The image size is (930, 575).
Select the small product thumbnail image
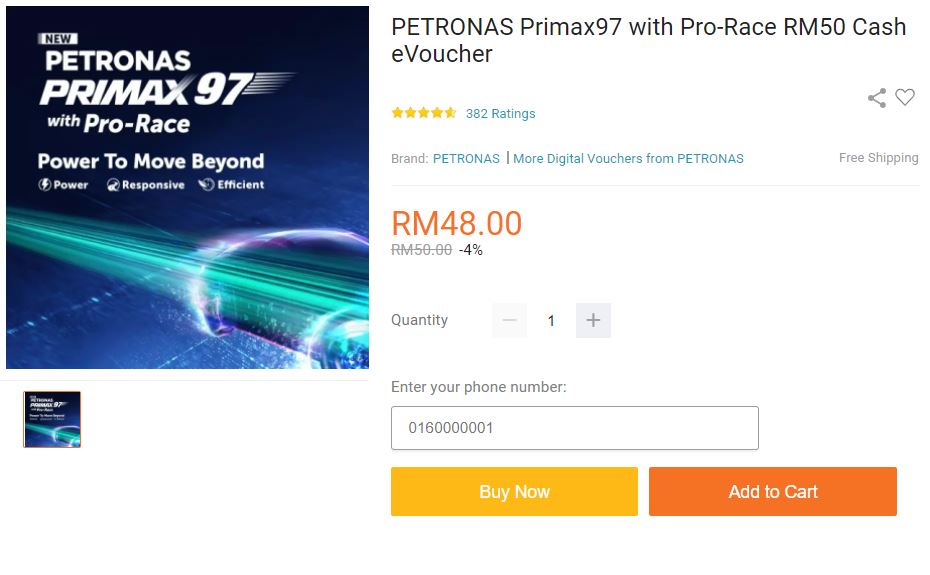[52, 419]
